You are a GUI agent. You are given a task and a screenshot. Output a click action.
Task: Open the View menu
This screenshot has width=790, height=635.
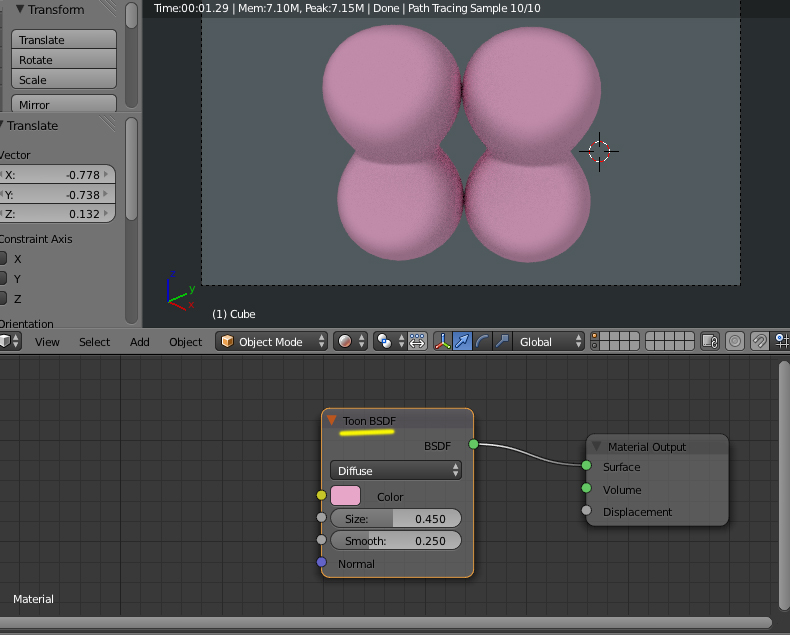[x=47, y=342]
